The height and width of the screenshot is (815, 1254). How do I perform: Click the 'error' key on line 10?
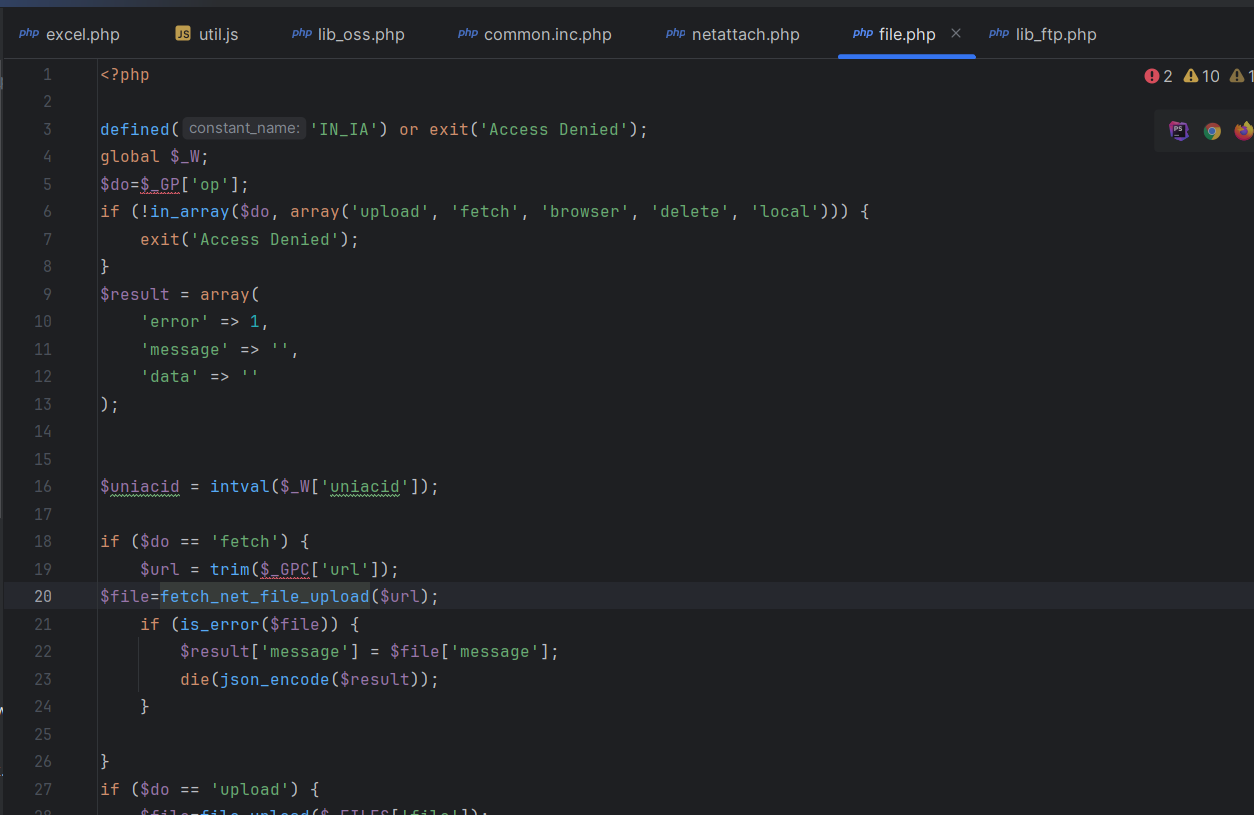point(175,322)
